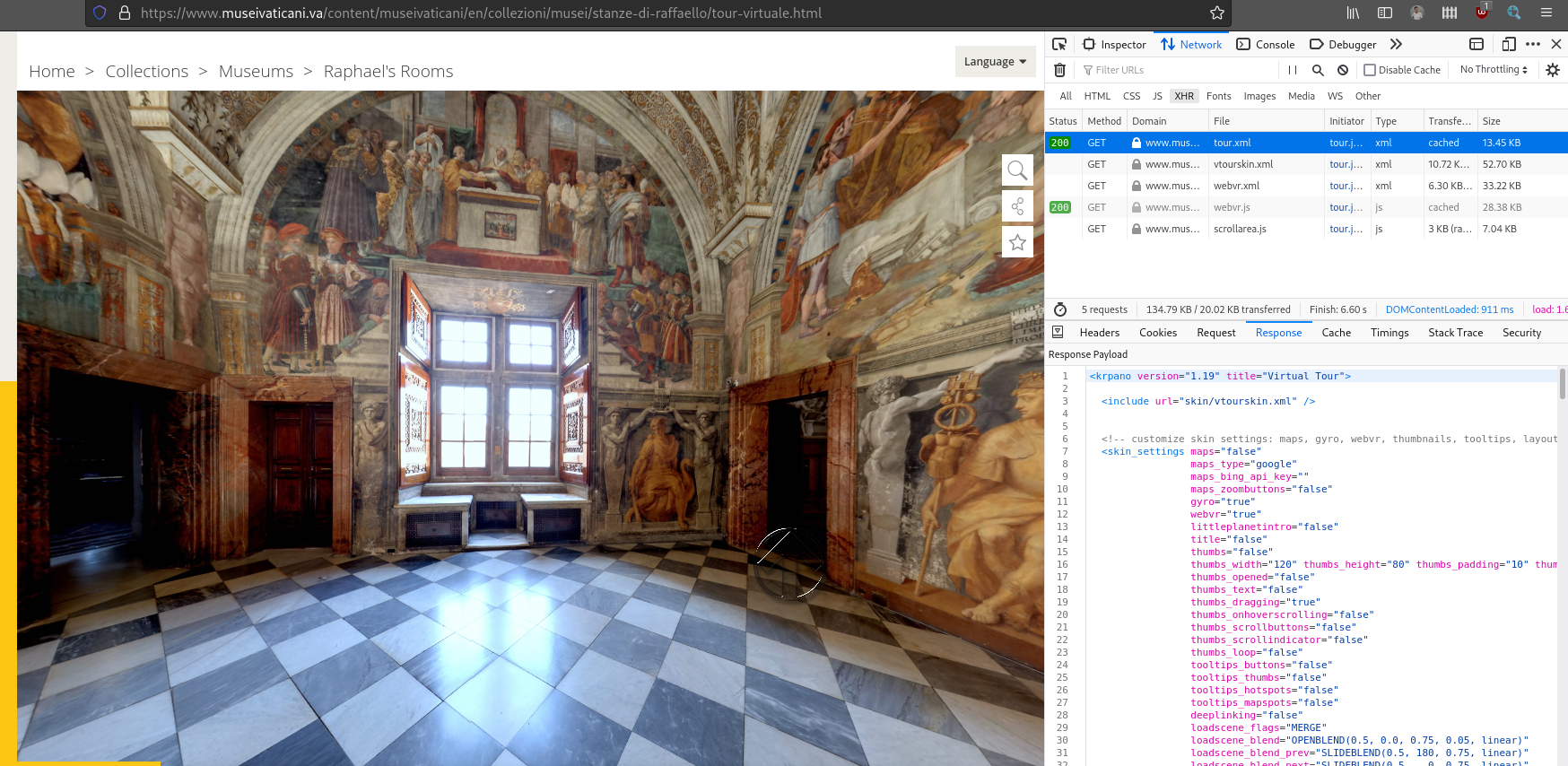Open the fence-like extension icon
The height and width of the screenshot is (766, 1568).
pos(1450,13)
